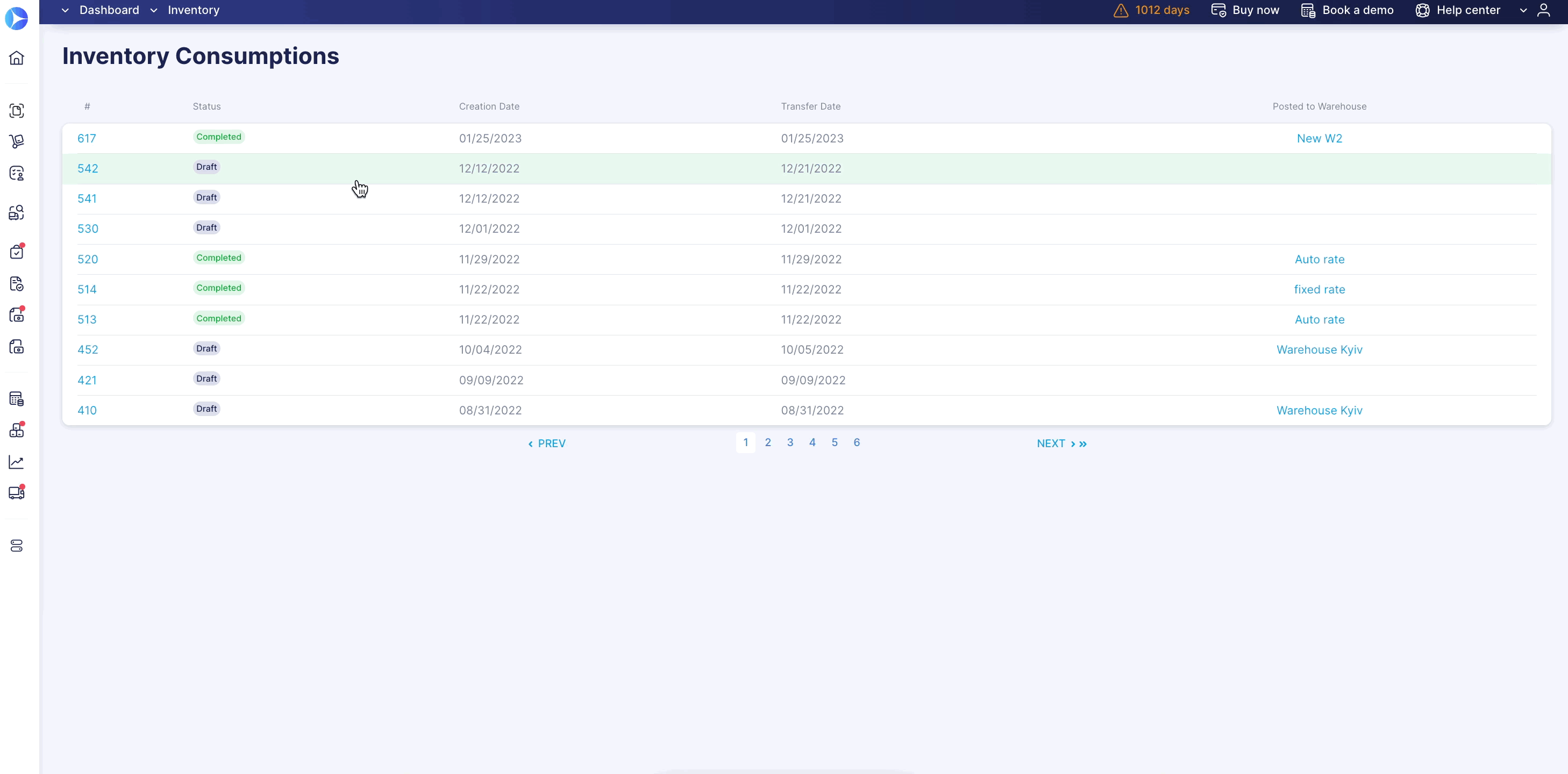Open Auto rate warehouse in row 520

1319,259
